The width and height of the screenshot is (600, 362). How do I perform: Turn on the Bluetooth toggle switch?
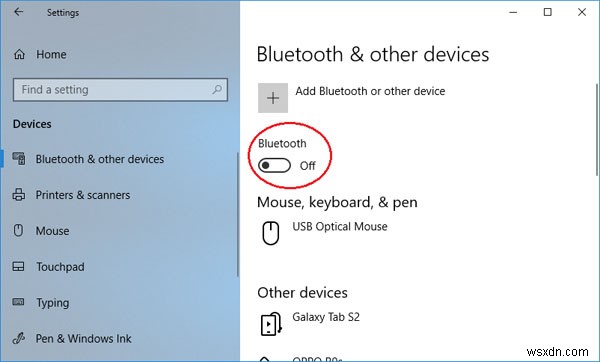[x=274, y=166]
